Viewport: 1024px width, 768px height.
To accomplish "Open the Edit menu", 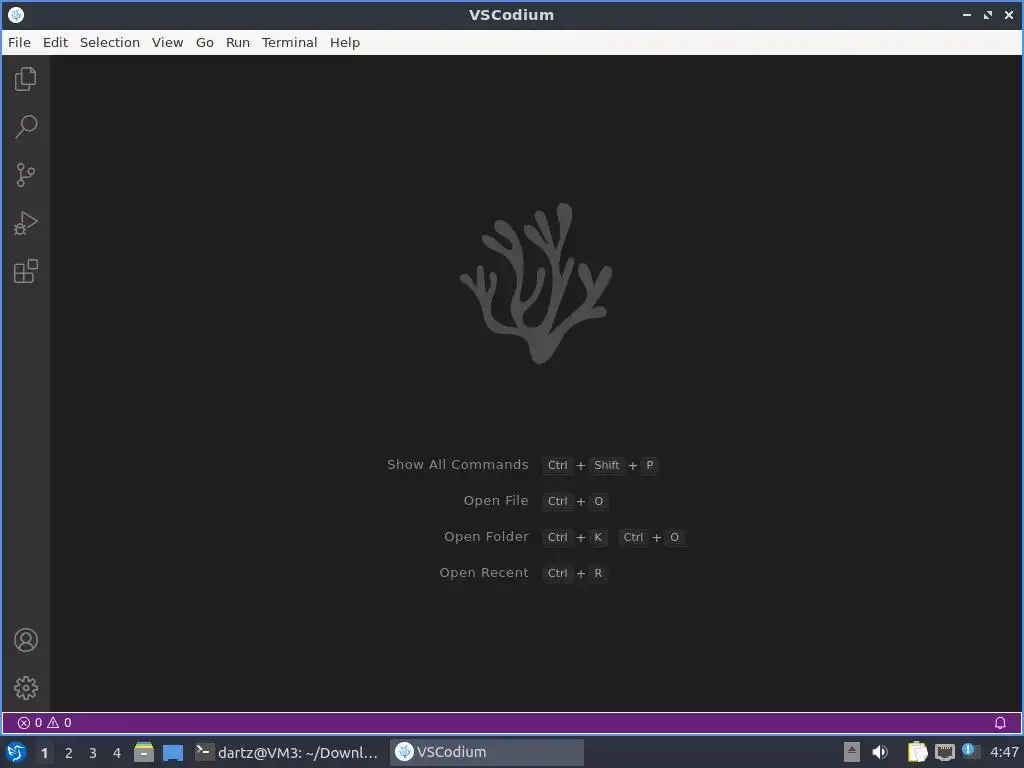I will coord(56,42).
